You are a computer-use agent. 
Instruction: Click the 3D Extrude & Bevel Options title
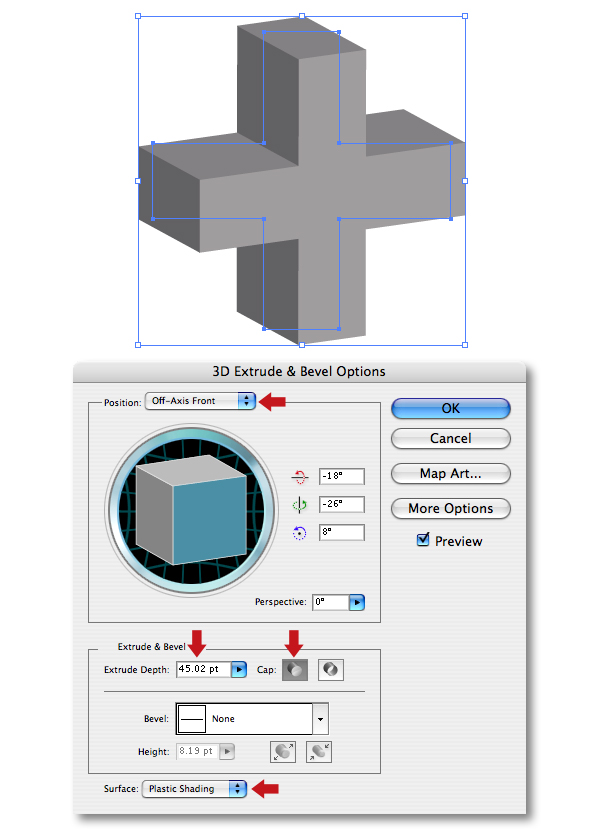pyautogui.click(x=299, y=372)
